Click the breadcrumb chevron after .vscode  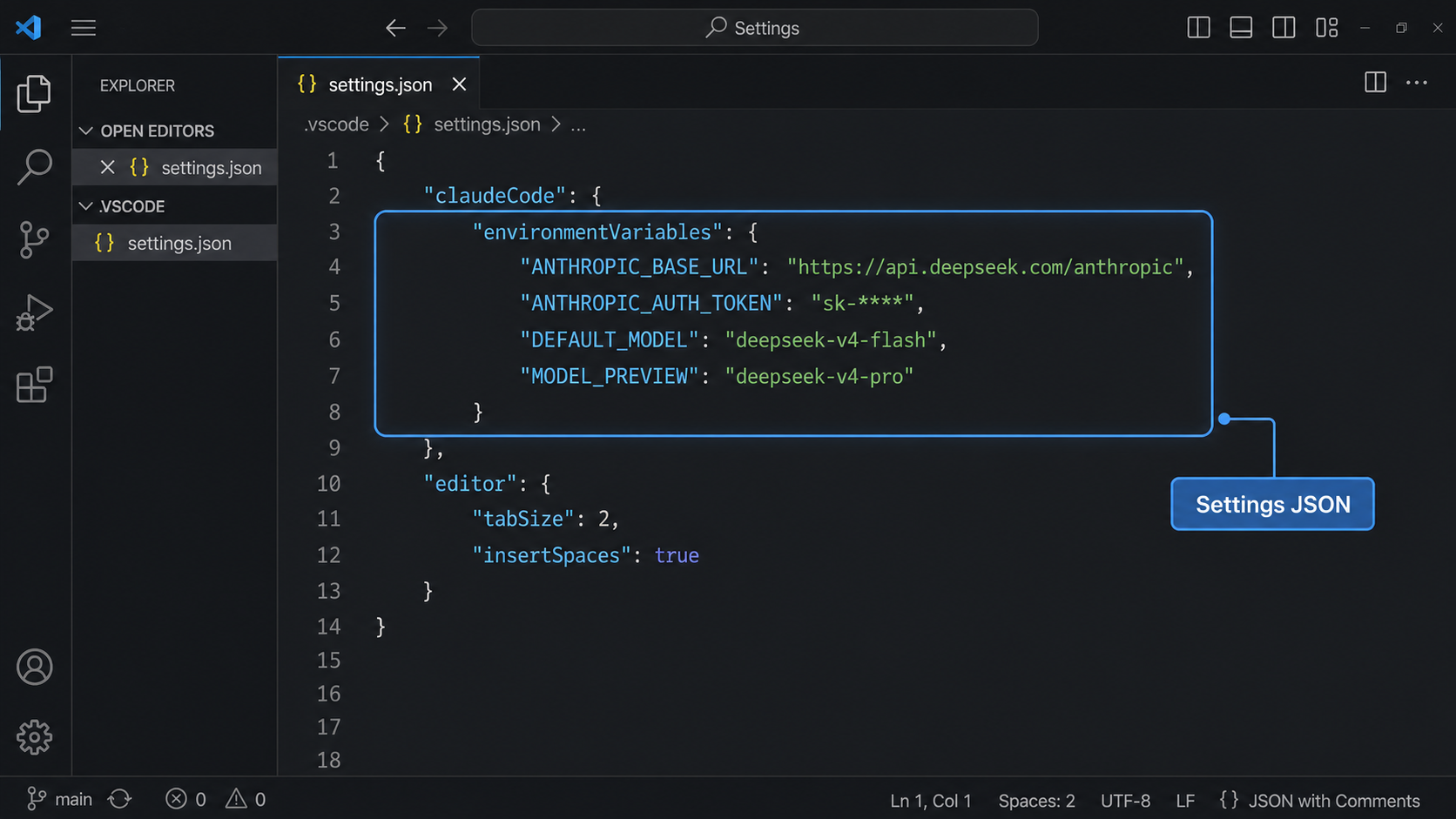(384, 124)
